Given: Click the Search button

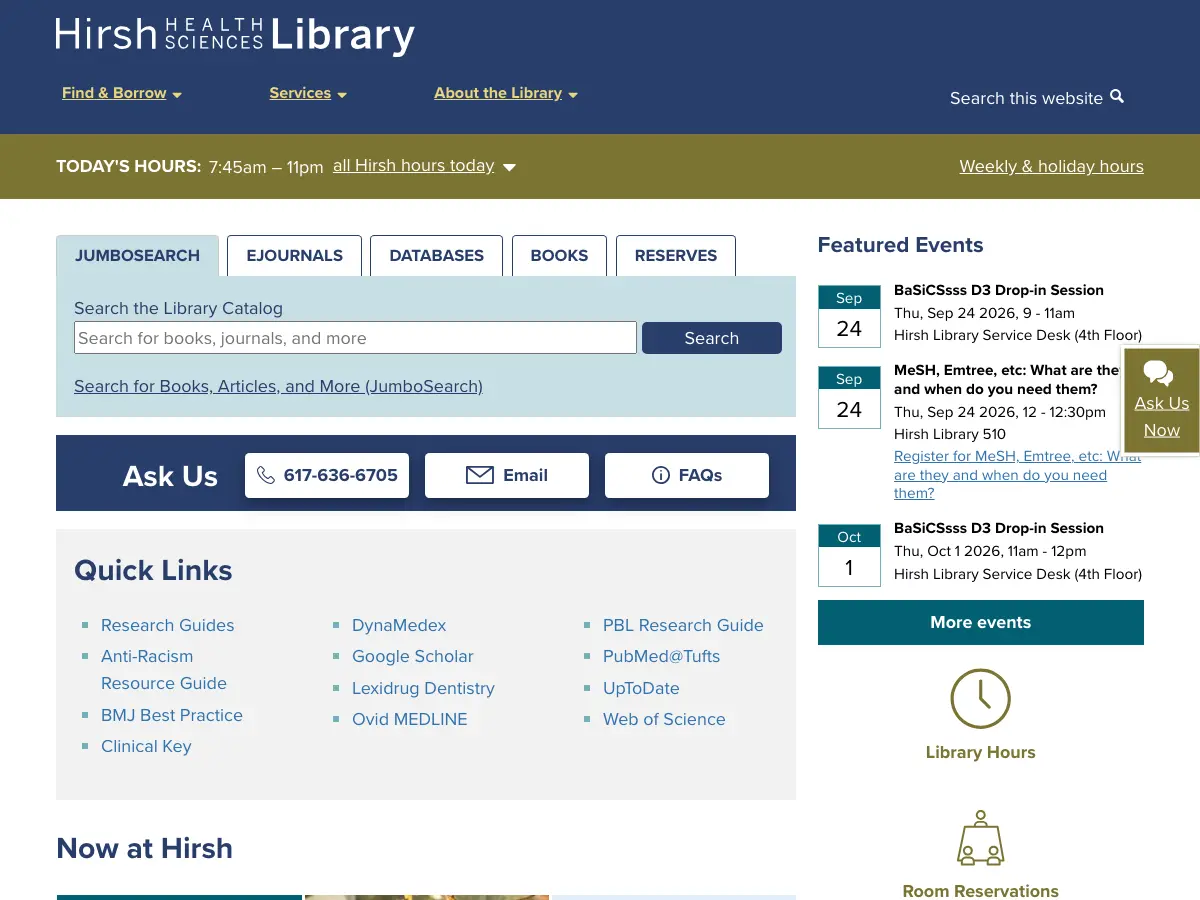Looking at the screenshot, I should click(712, 338).
